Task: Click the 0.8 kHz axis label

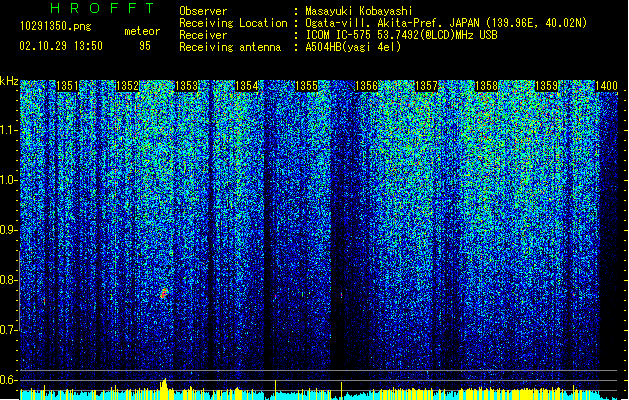Action: coord(9,280)
